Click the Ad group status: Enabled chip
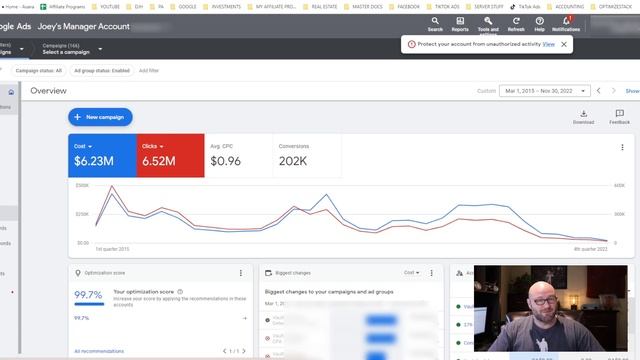 click(102, 71)
